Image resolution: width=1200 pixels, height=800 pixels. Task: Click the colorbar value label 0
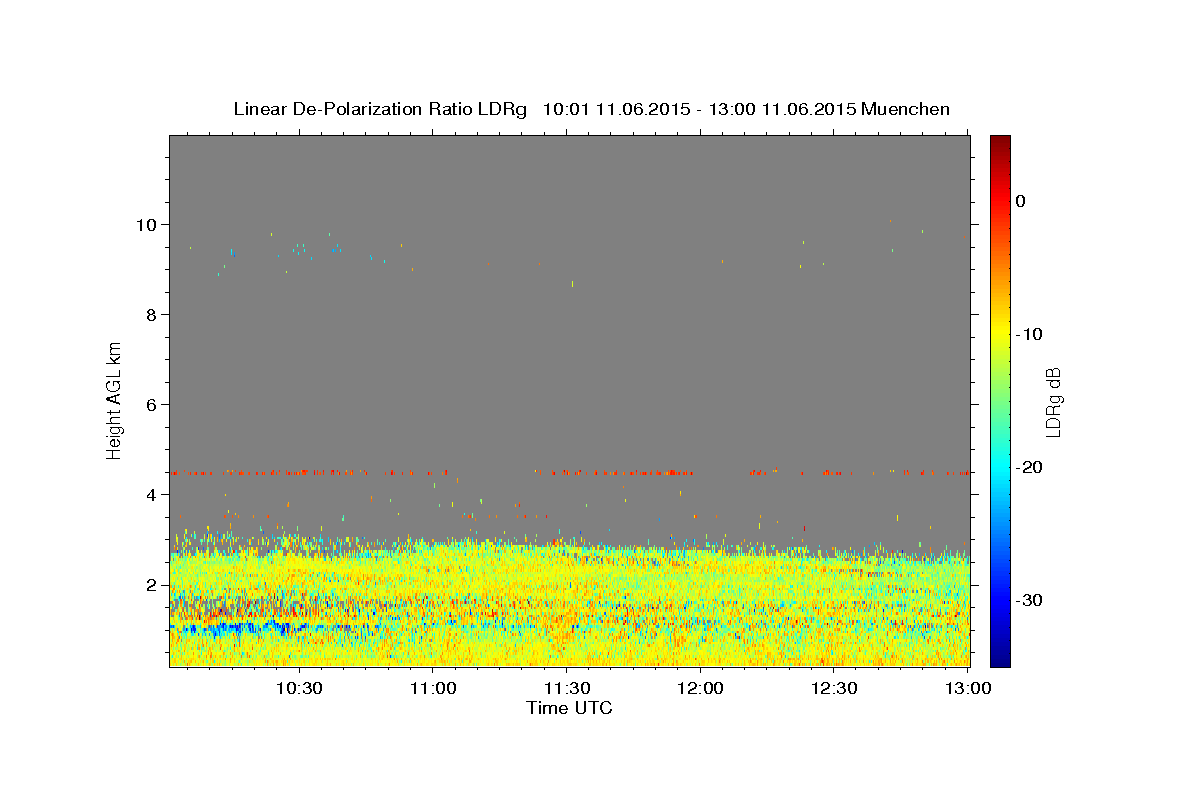1020,201
